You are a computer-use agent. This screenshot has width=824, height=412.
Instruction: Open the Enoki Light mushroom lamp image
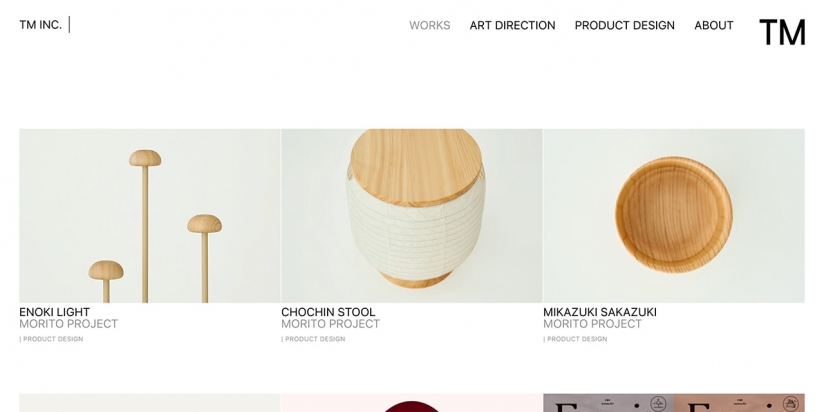click(x=150, y=215)
